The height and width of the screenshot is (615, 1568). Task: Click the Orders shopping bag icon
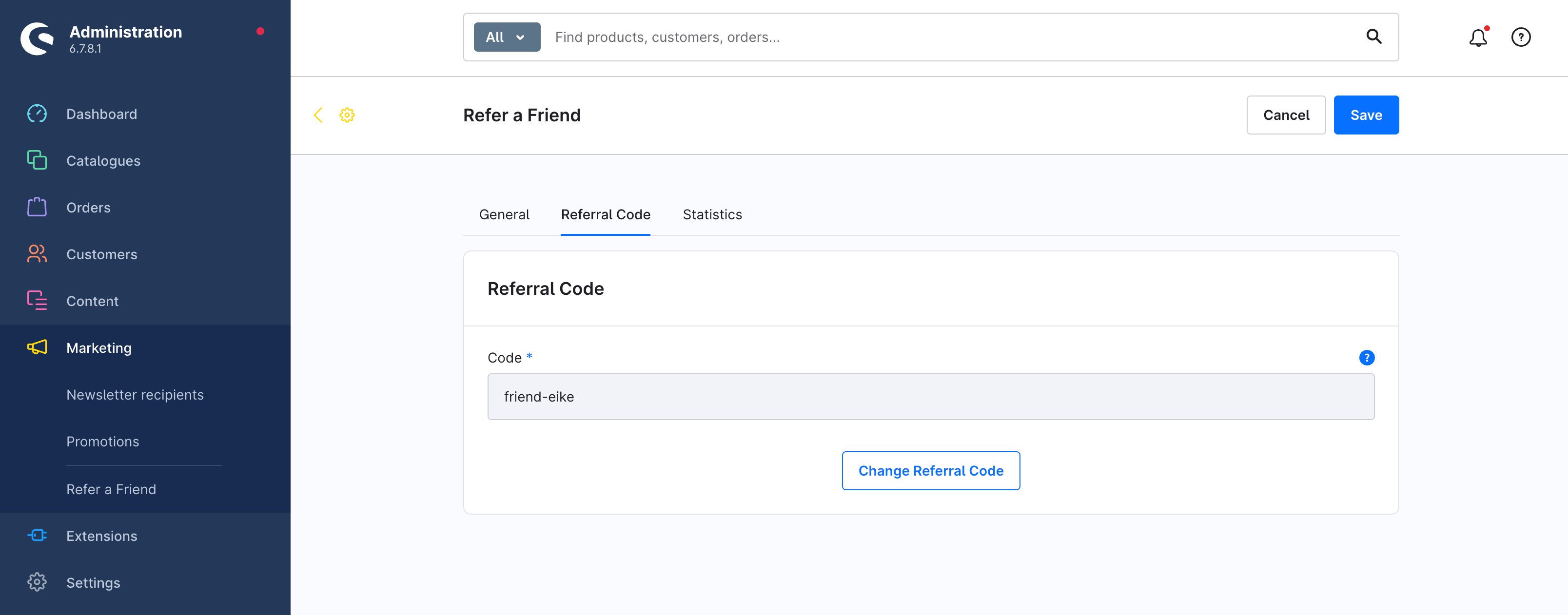tap(37, 208)
